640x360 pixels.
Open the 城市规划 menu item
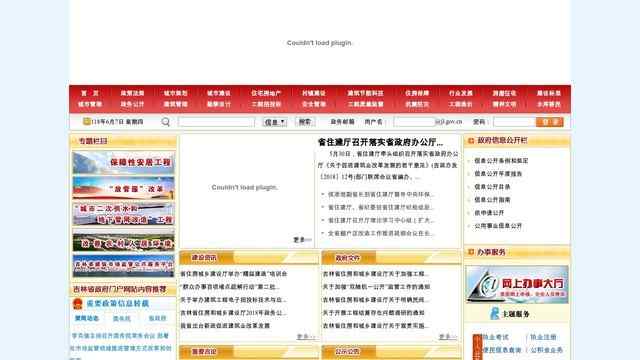pos(176,93)
